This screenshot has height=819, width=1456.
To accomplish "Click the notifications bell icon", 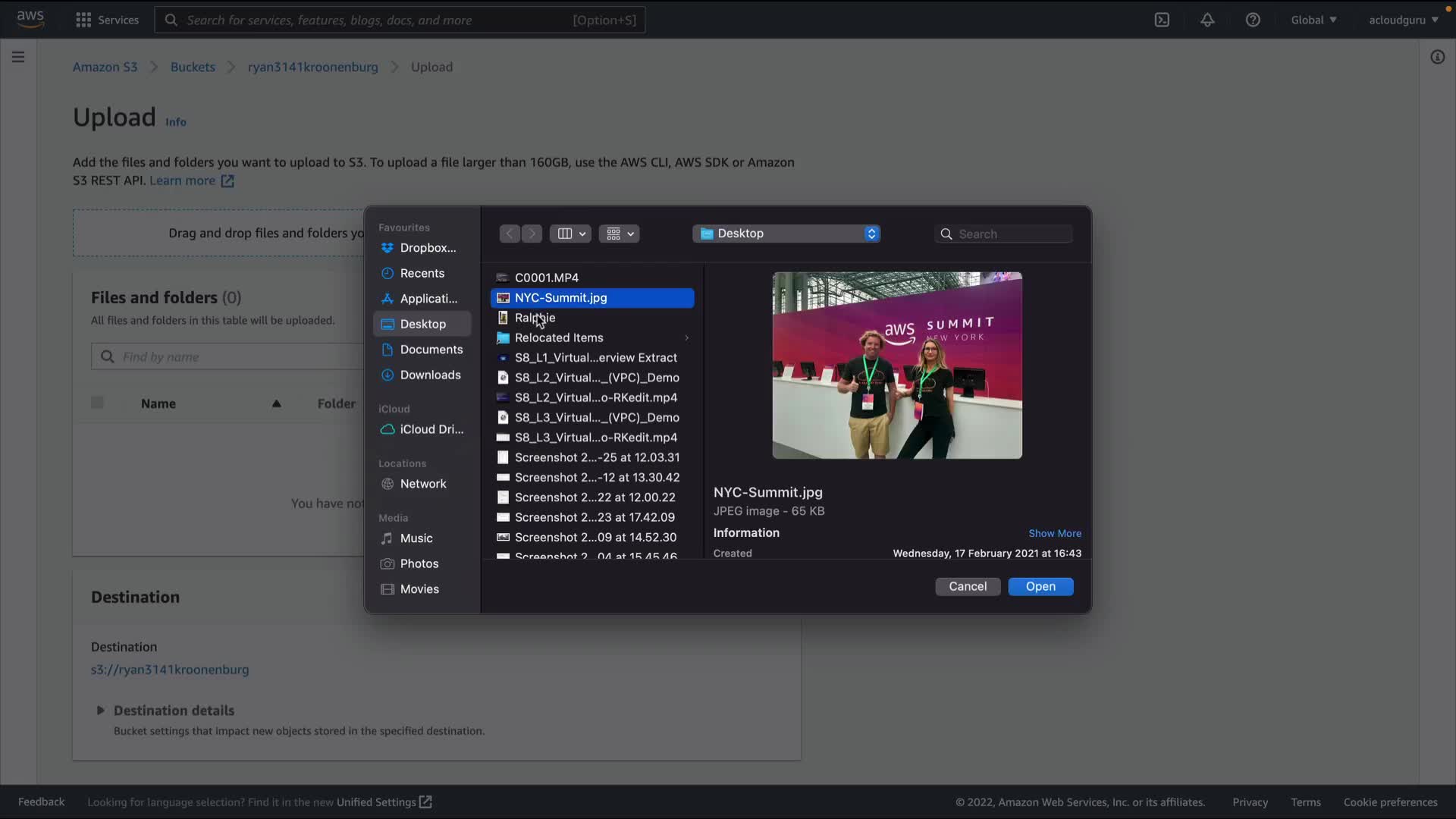I will [x=1207, y=20].
